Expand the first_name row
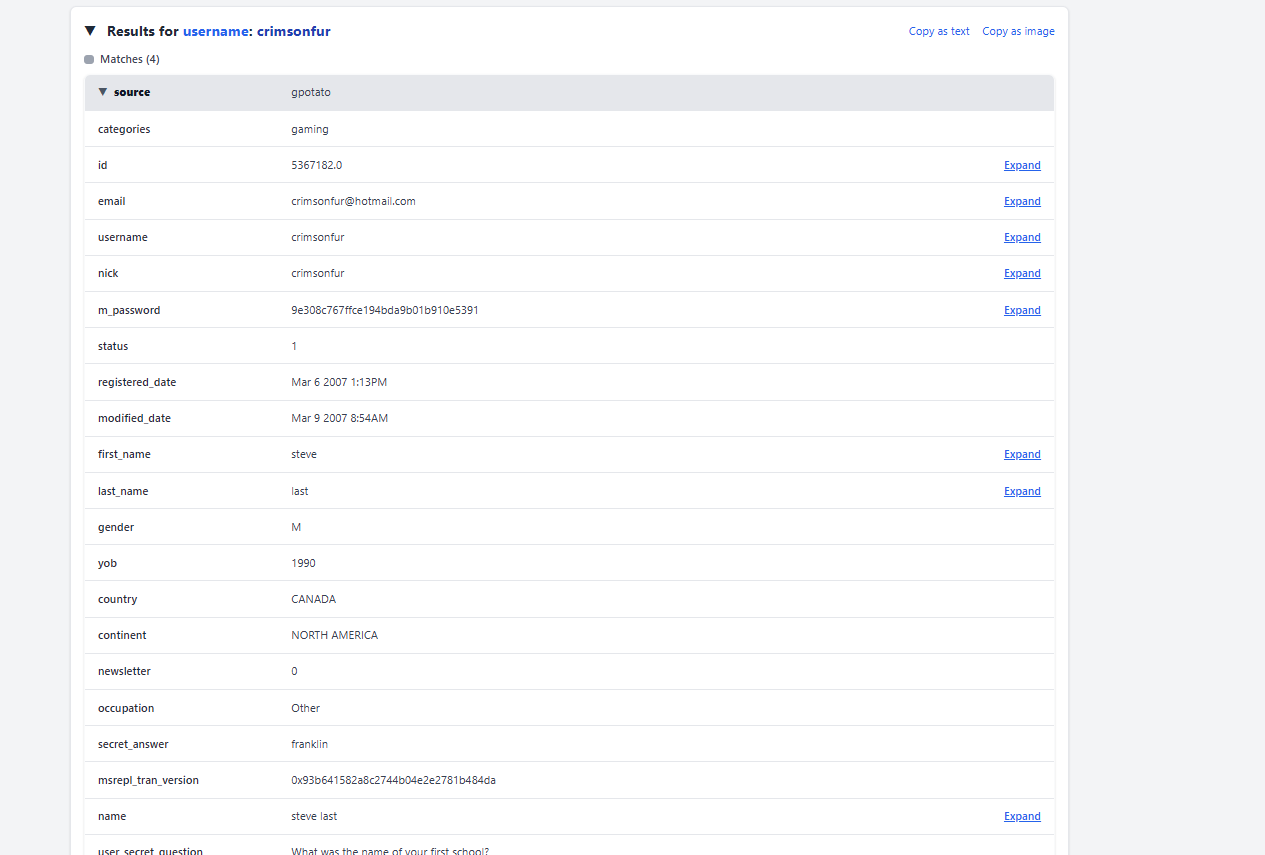This screenshot has width=1265, height=855. click(1022, 454)
